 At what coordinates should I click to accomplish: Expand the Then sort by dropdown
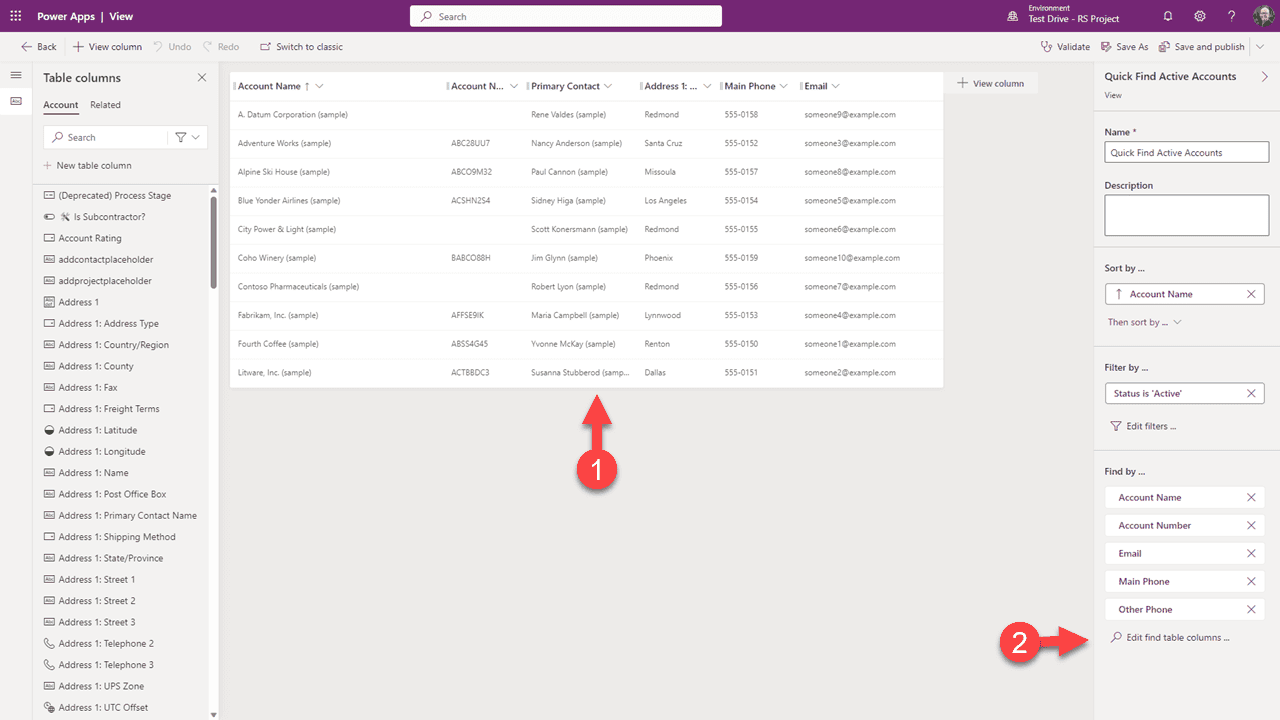(1144, 322)
